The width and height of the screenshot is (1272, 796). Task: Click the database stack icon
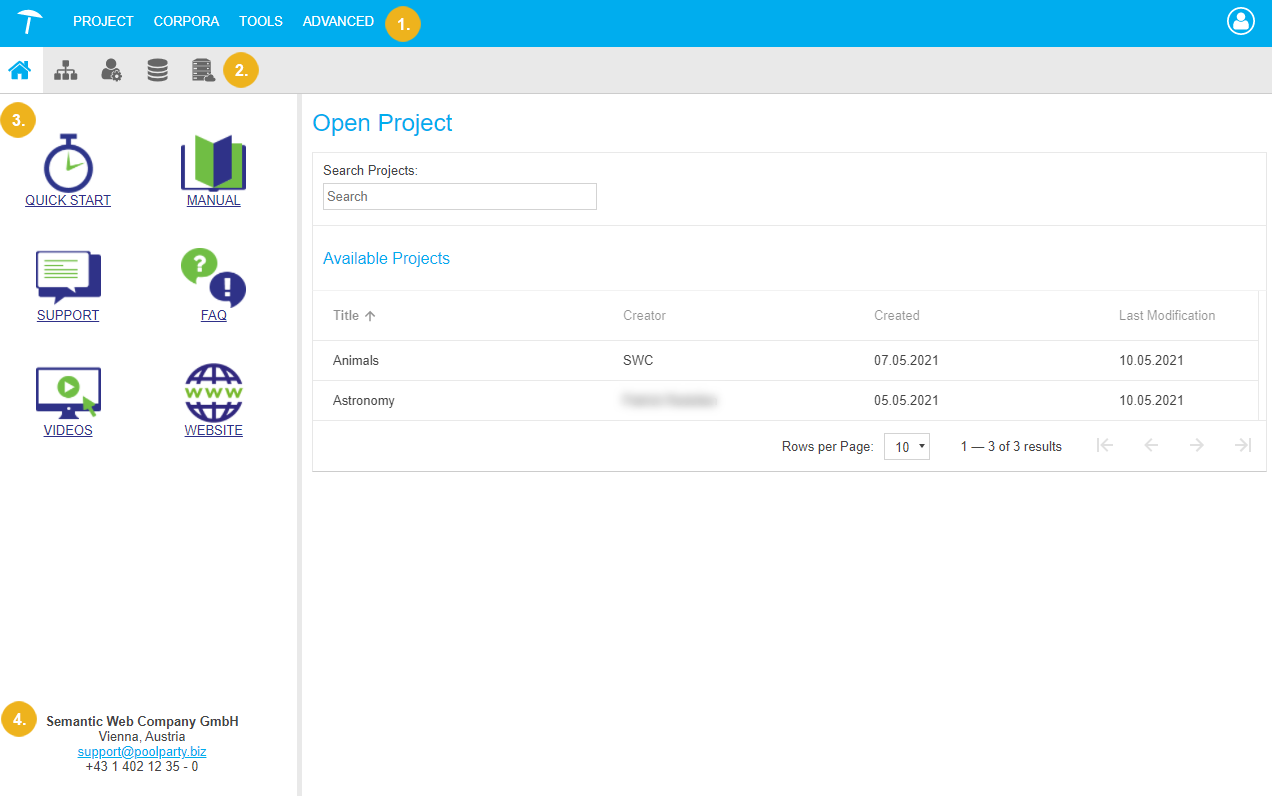click(157, 71)
